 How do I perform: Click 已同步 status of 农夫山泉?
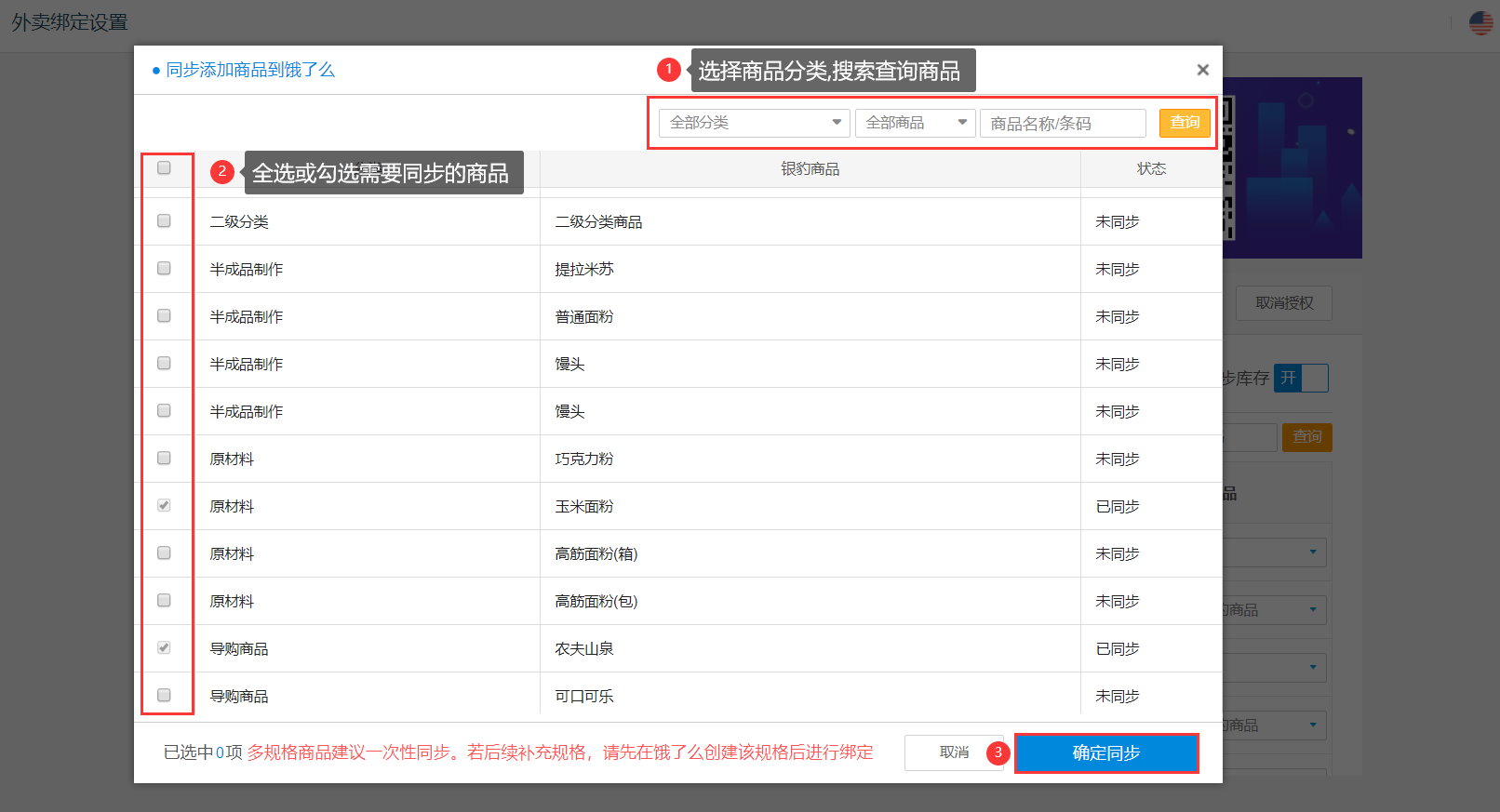[x=1118, y=649]
